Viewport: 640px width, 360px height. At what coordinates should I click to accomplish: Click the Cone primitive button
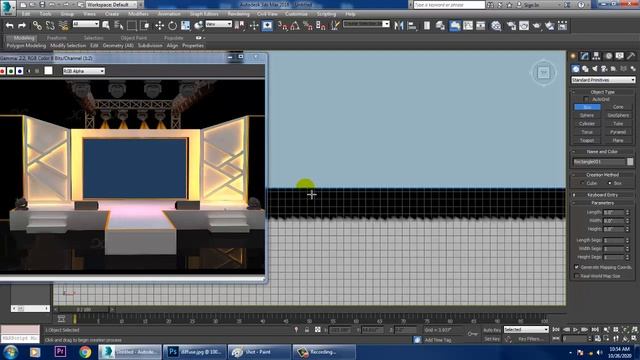pos(618,107)
